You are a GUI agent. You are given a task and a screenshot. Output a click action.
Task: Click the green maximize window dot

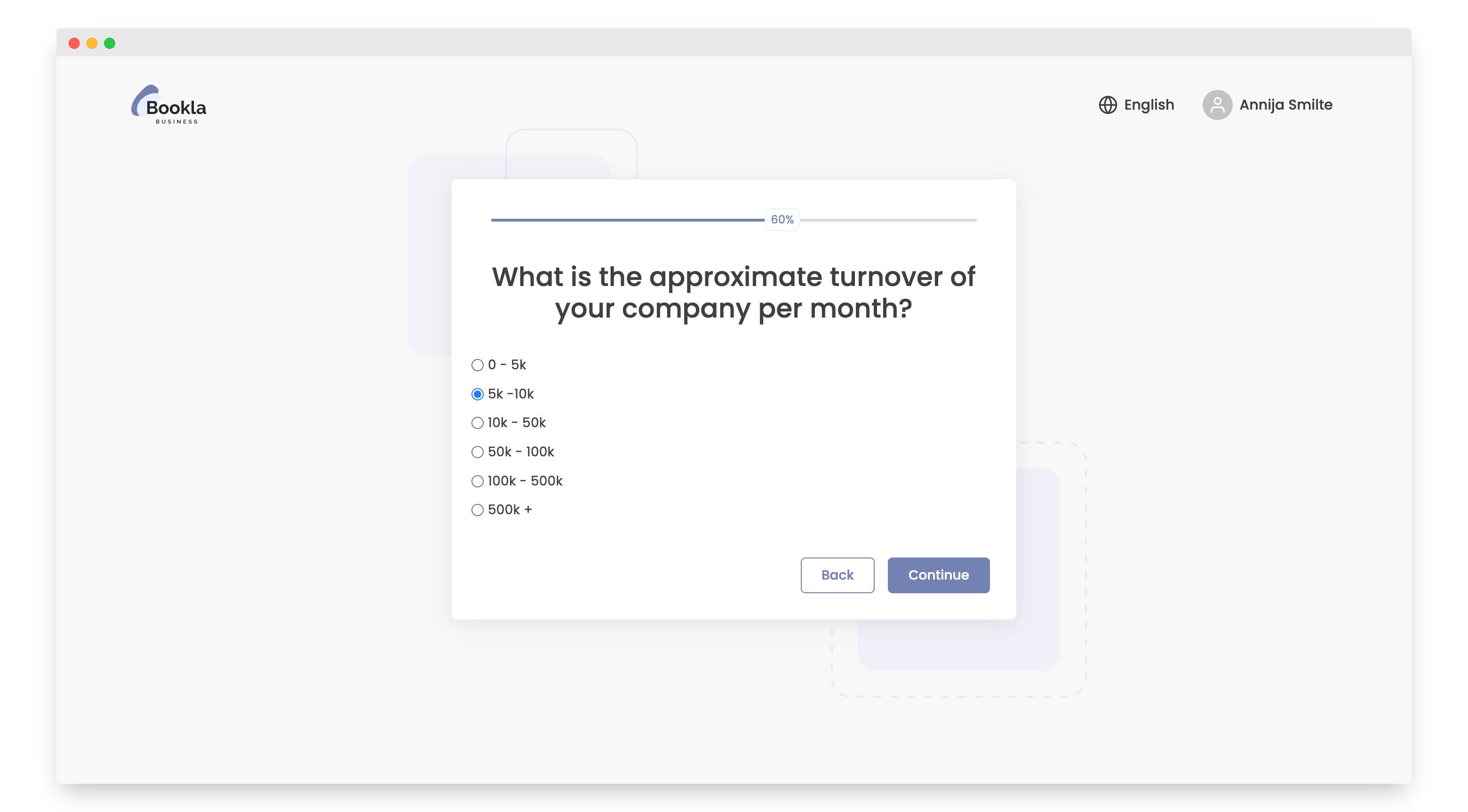coord(110,43)
